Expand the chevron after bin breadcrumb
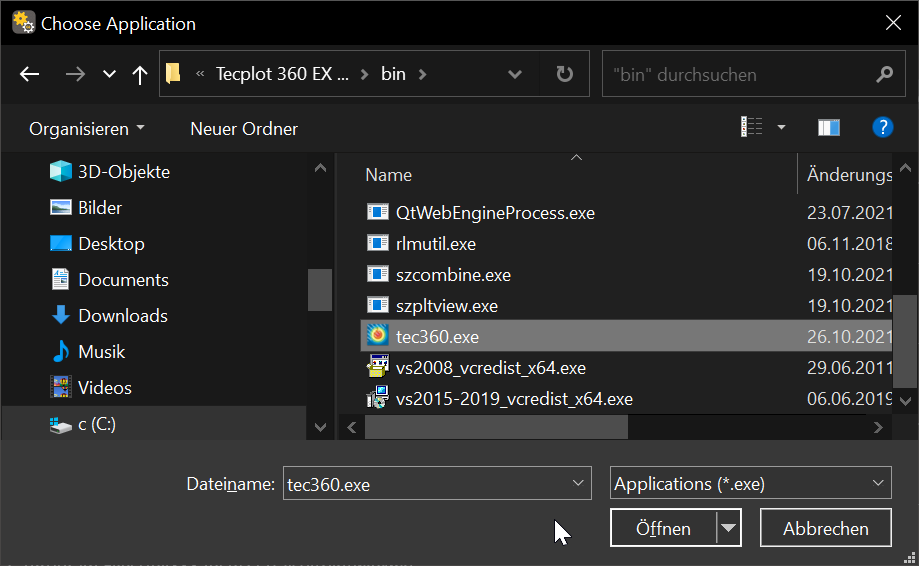The width and height of the screenshot is (919, 566). coord(423,74)
